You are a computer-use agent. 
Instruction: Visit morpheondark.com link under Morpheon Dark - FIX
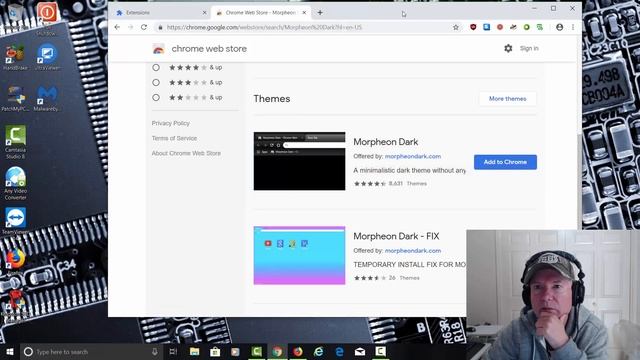tap(413, 251)
